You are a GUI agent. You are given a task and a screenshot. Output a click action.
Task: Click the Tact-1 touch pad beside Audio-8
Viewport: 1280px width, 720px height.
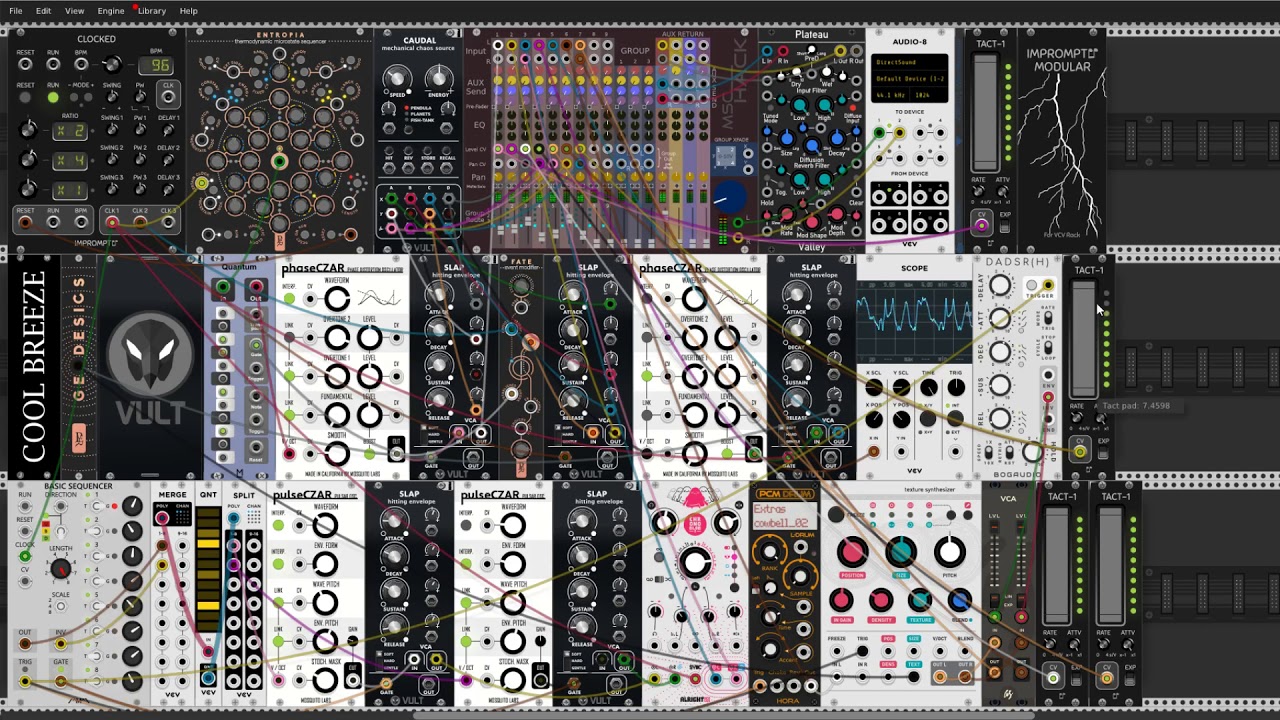tap(986, 112)
